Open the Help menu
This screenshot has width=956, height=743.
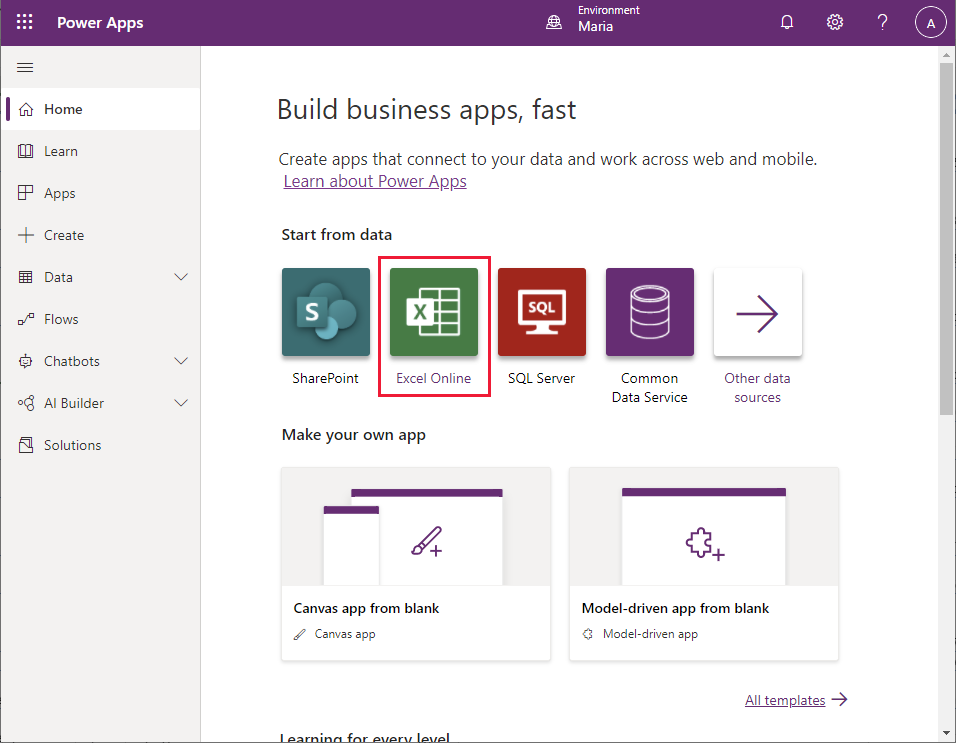pos(882,21)
